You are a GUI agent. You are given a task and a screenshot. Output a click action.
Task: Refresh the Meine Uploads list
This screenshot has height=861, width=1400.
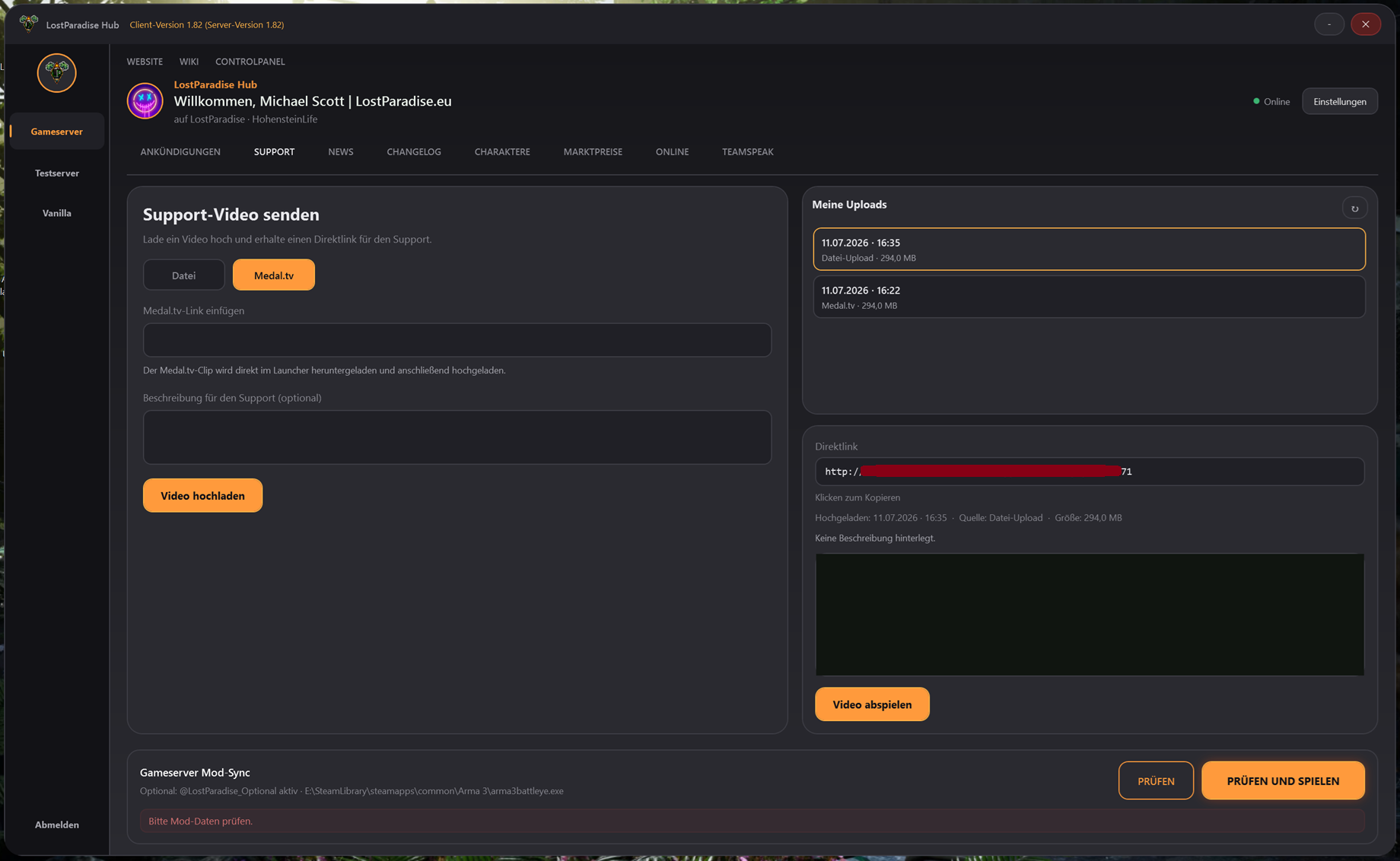click(x=1354, y=208)
